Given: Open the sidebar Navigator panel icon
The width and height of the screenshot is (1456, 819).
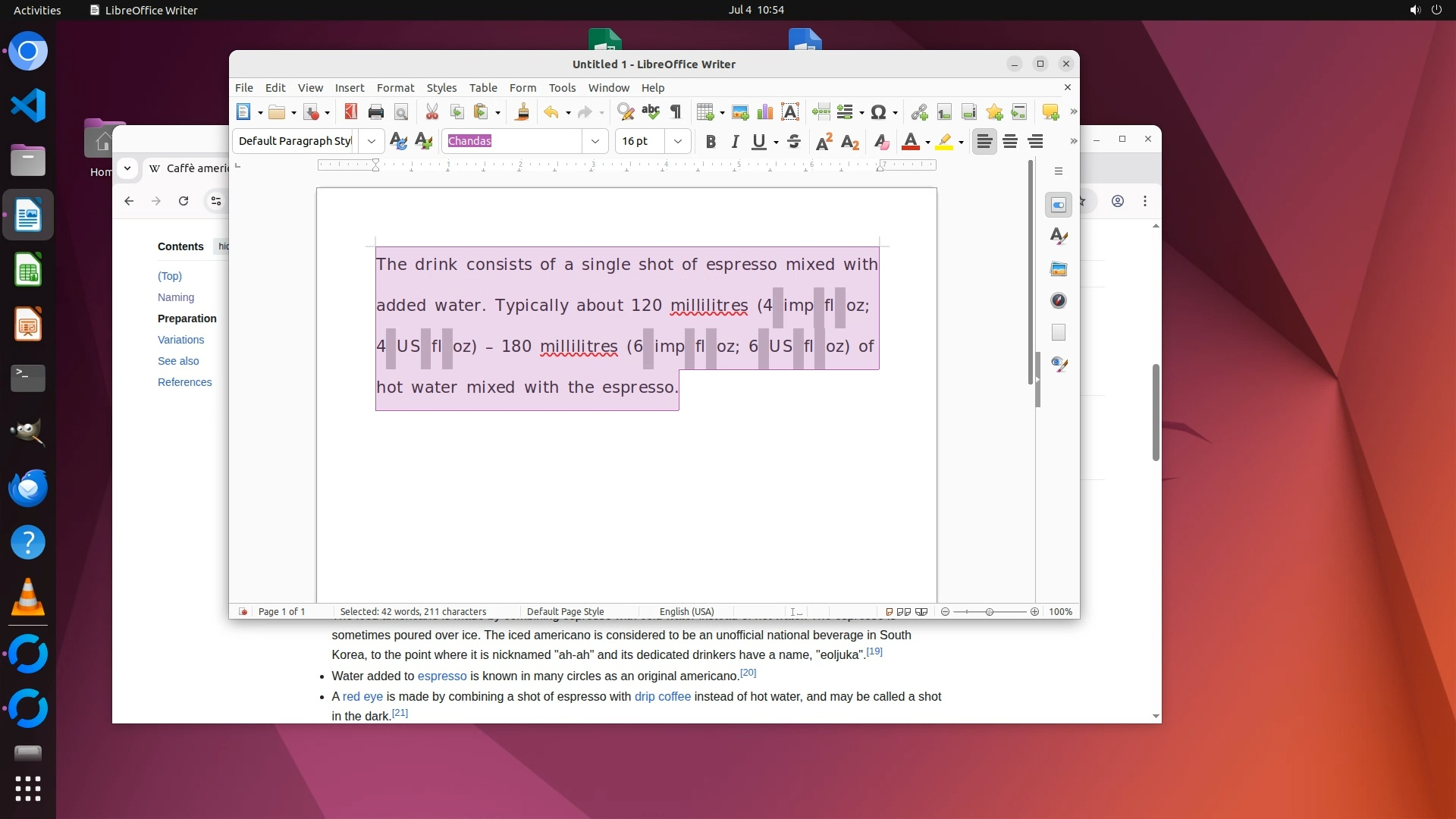Looking at the screenshot, I should coord(1059,301).
